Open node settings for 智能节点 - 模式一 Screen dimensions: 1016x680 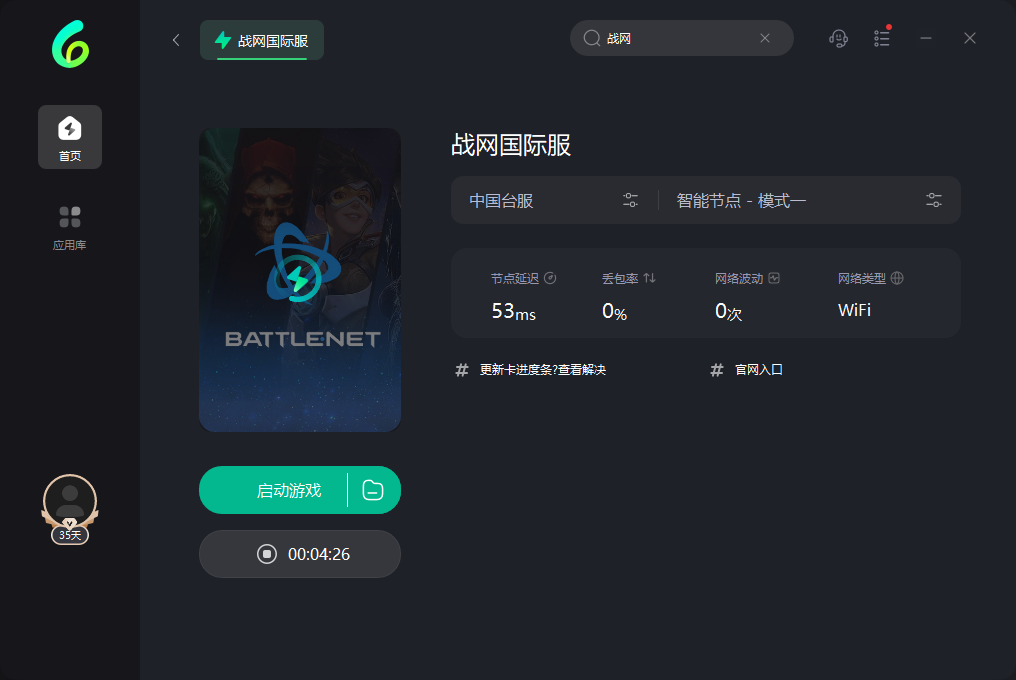pos(934,200)
